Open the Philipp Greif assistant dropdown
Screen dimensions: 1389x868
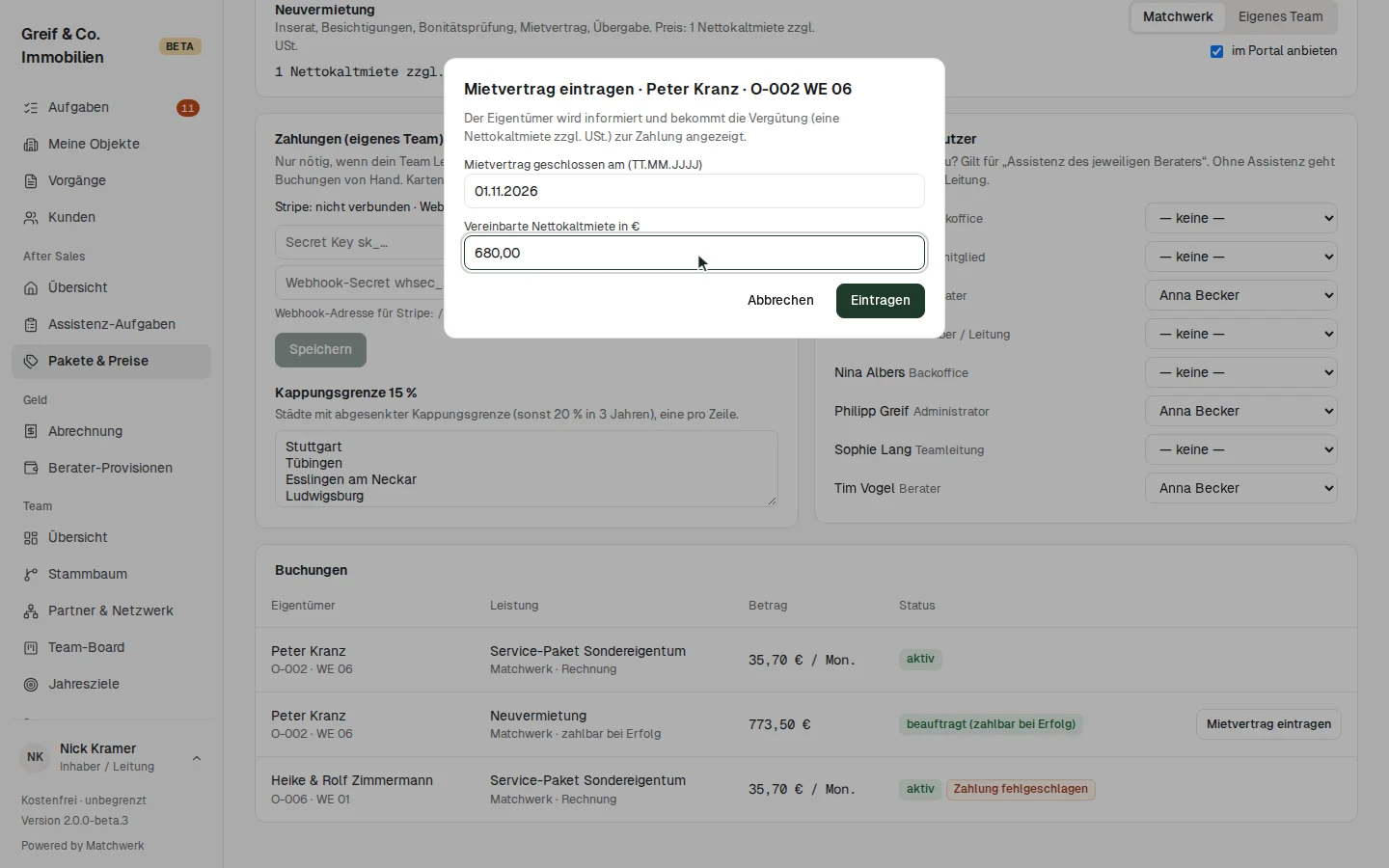point(1241,411)
